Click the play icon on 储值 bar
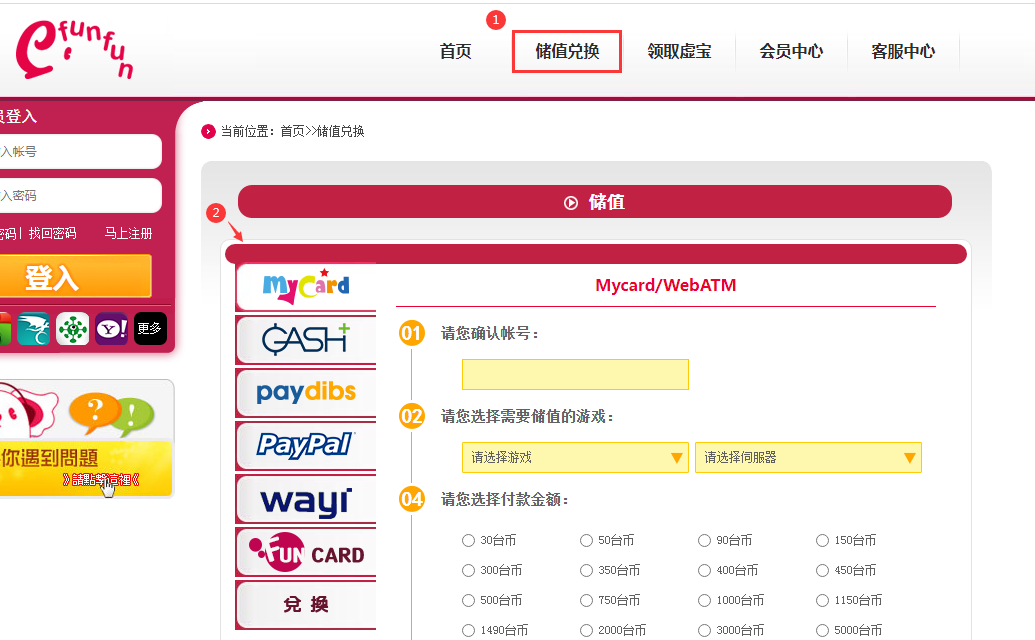 click(x=571, y=203)
